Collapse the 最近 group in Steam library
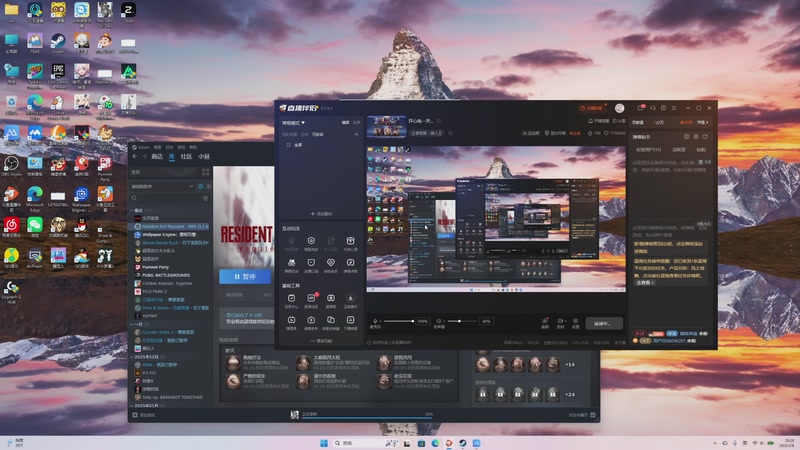 [x=133, y=210]
